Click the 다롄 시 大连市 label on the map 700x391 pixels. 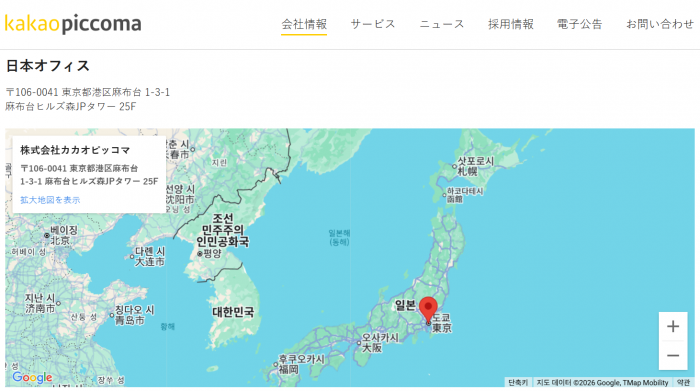coord(150,257)
